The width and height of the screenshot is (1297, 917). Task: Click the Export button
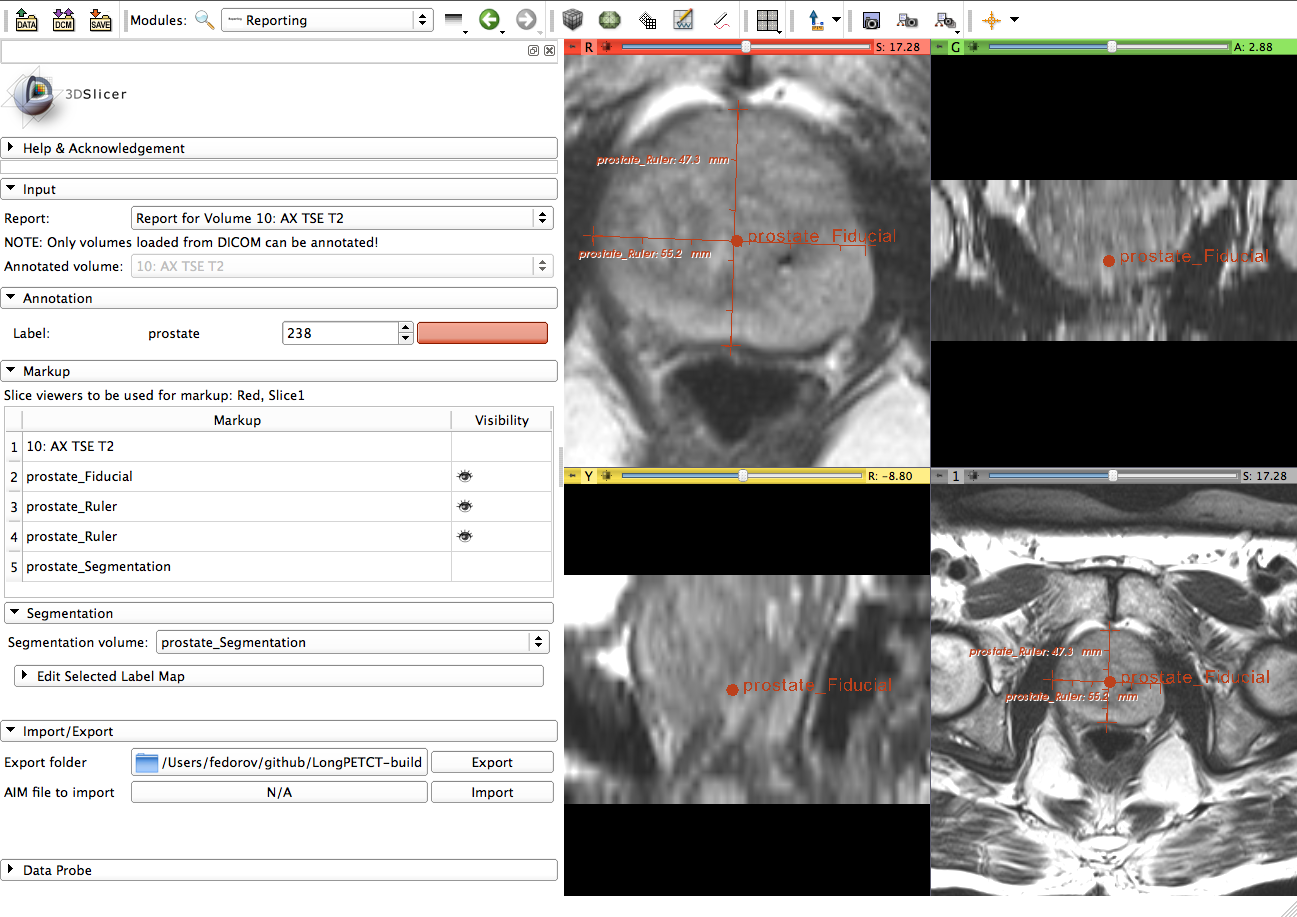(492, 762)
